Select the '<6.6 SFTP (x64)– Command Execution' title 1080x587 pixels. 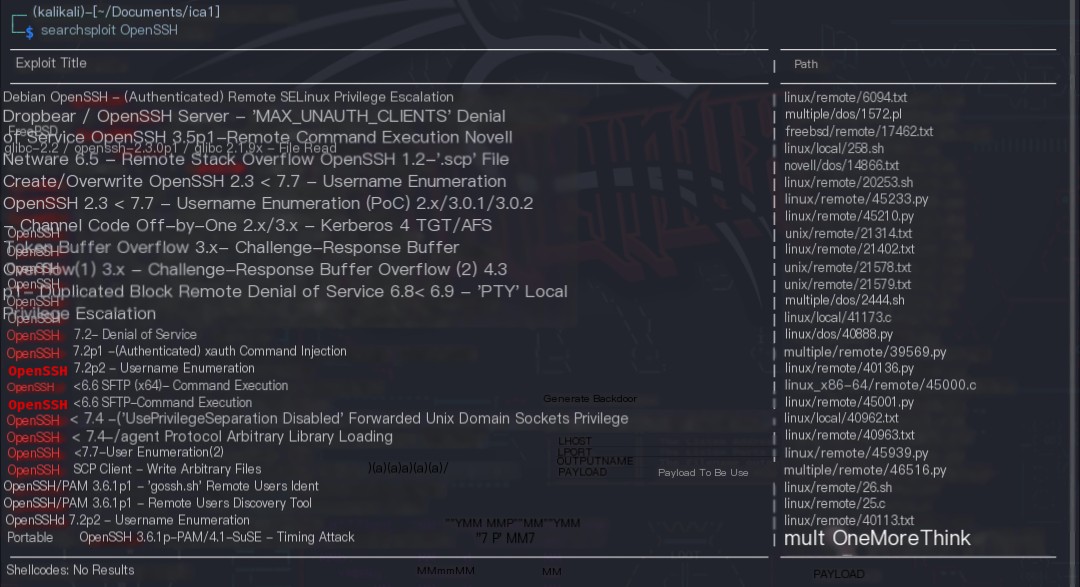coord(180,386)
